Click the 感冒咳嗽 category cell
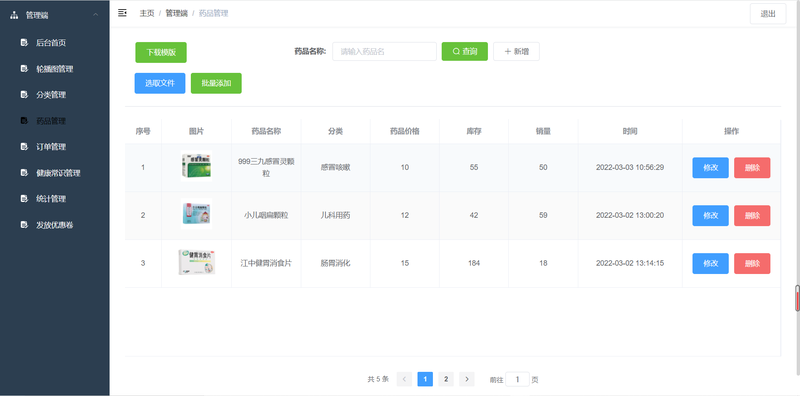Viewport: 800px width, 396px height. pyautogui.click(x=335, y=167)
